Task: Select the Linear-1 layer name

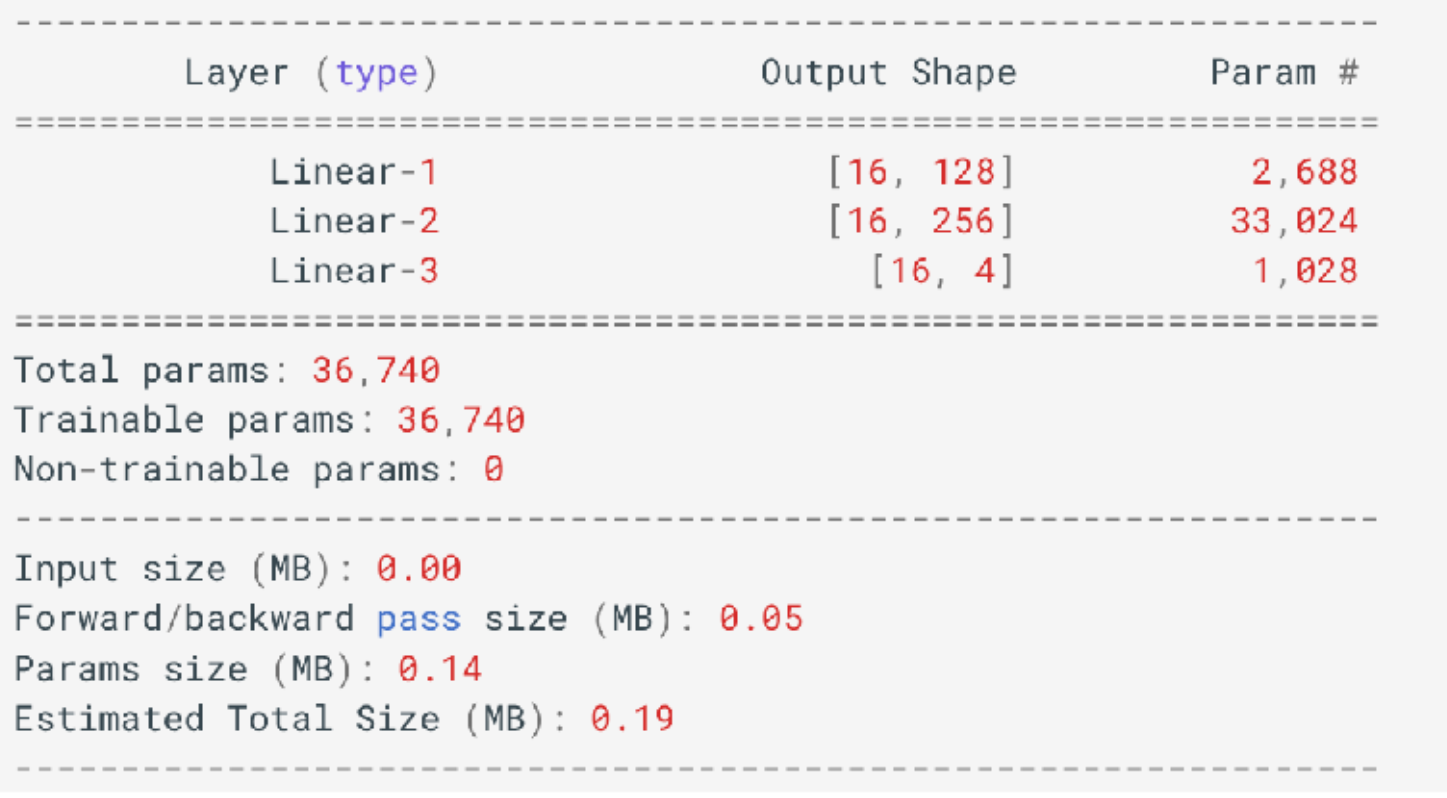Action: point(354,173)
